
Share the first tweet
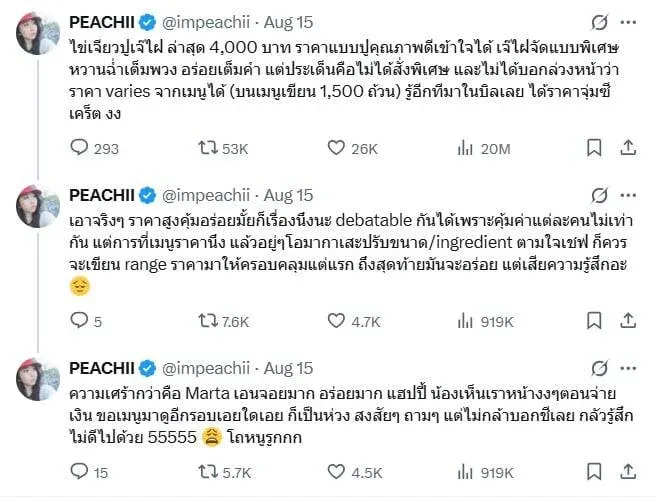[627, 148]
